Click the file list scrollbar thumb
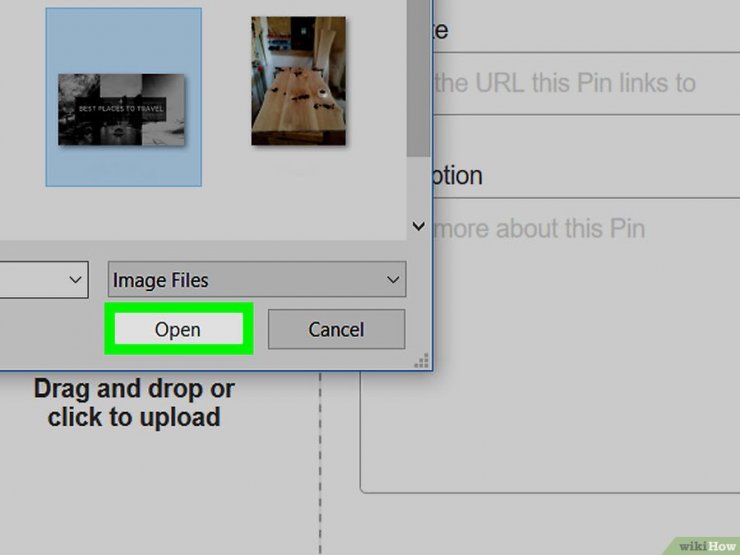This screenshot has height=555, width=740. tap(418, 78)
